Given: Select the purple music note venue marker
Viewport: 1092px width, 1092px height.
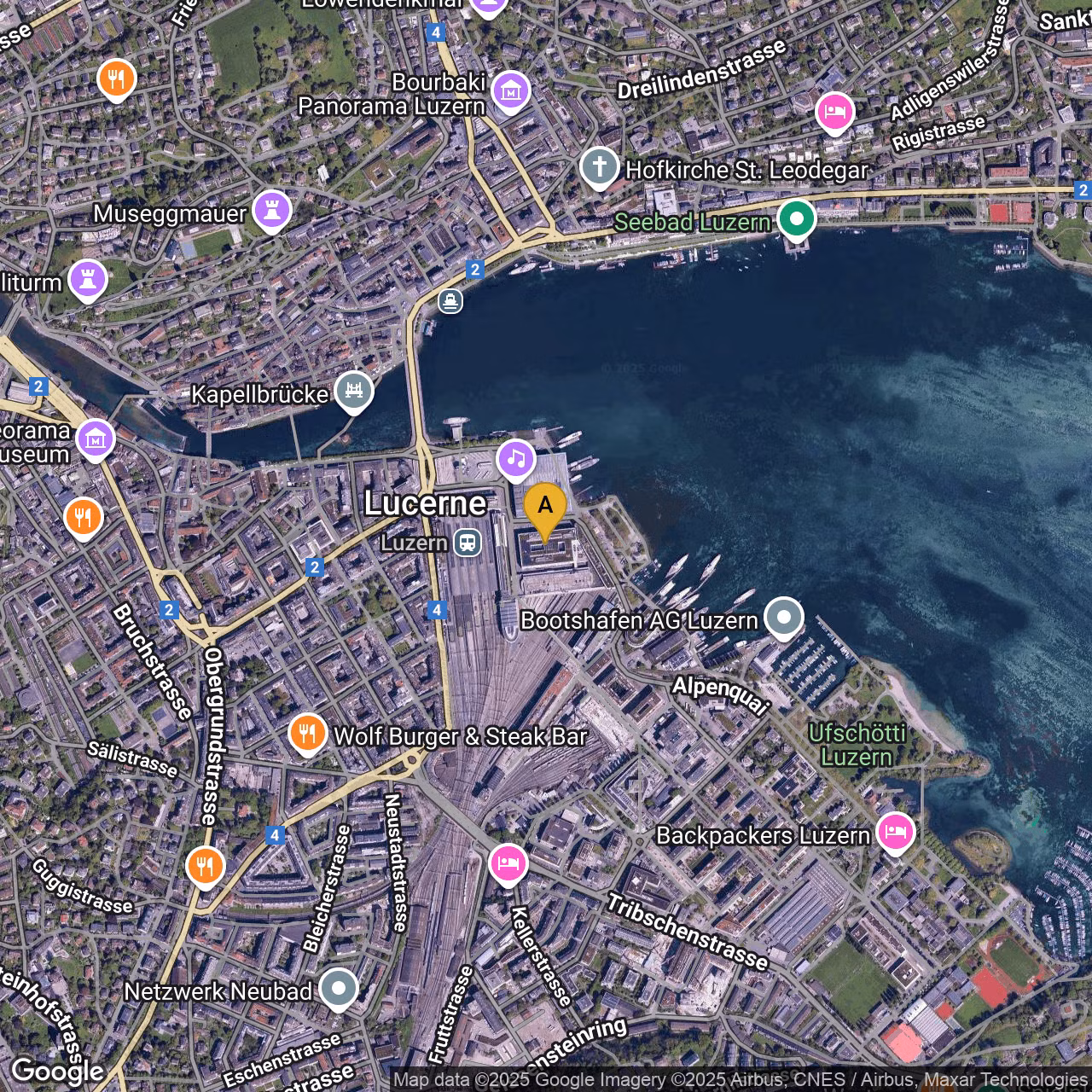Looking at the screenshot, I should tap(516, 459).
